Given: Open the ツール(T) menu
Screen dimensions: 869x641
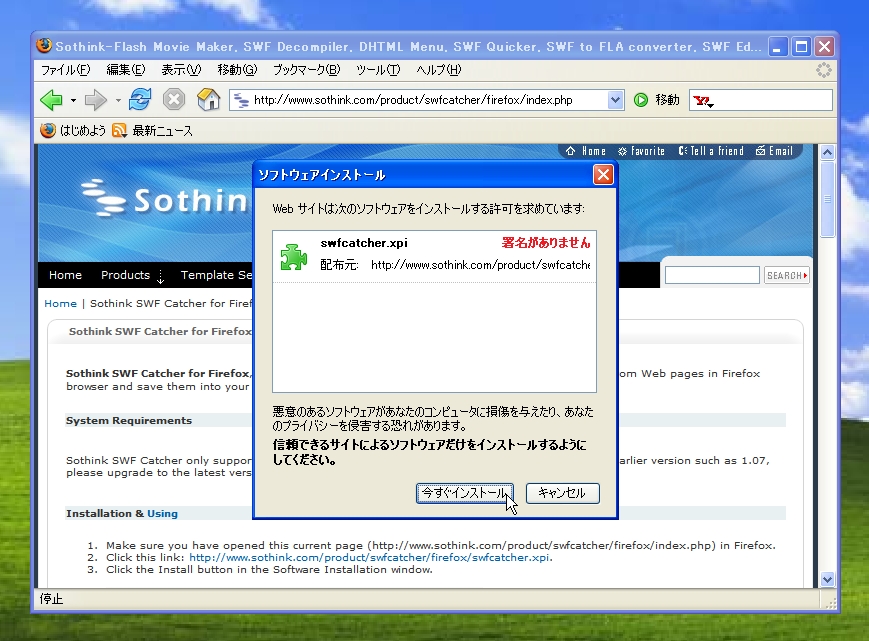Looking at the screenshot, I should click(x=378, y=70).
